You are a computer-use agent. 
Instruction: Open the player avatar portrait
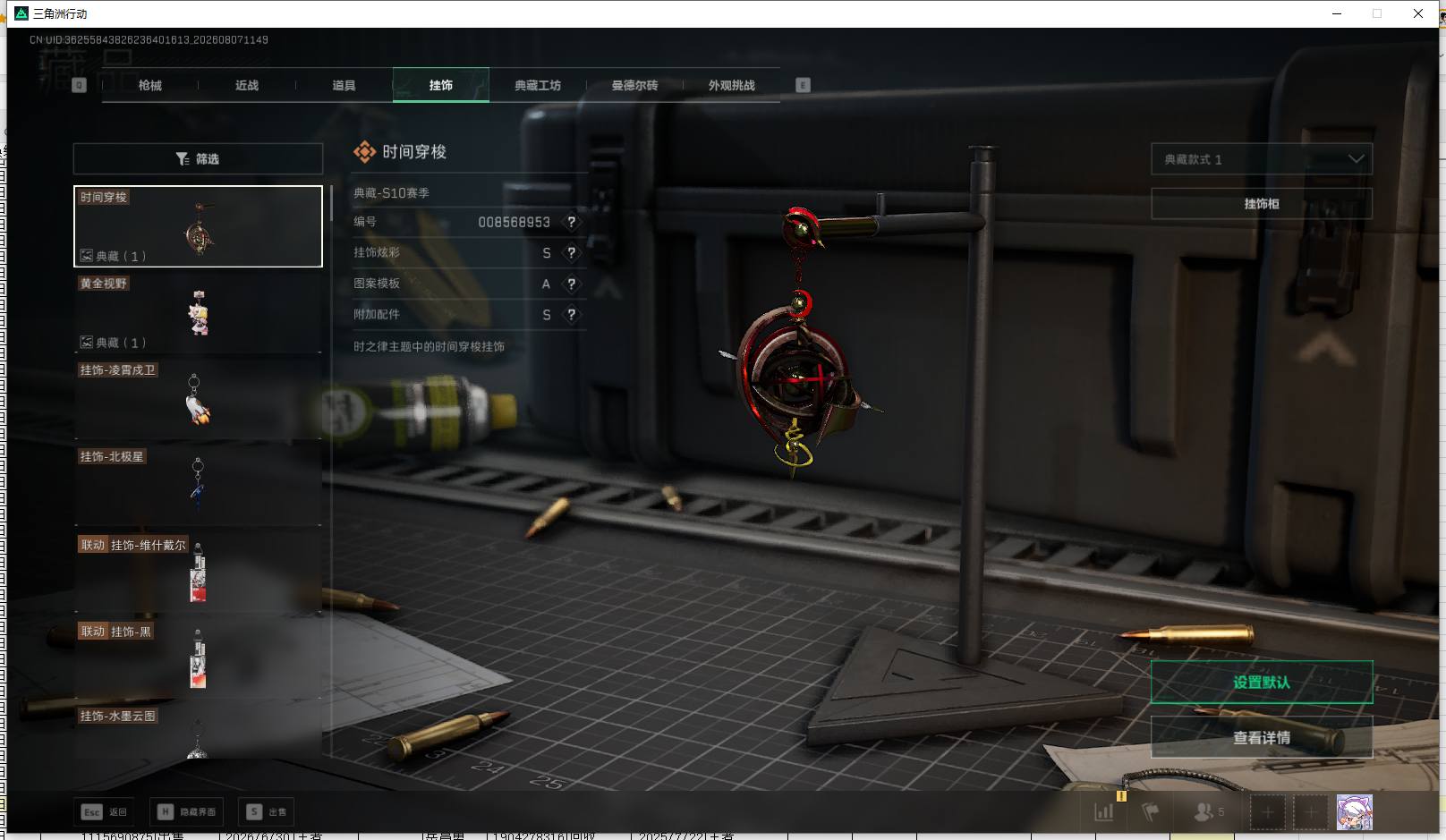[1355, 812]
